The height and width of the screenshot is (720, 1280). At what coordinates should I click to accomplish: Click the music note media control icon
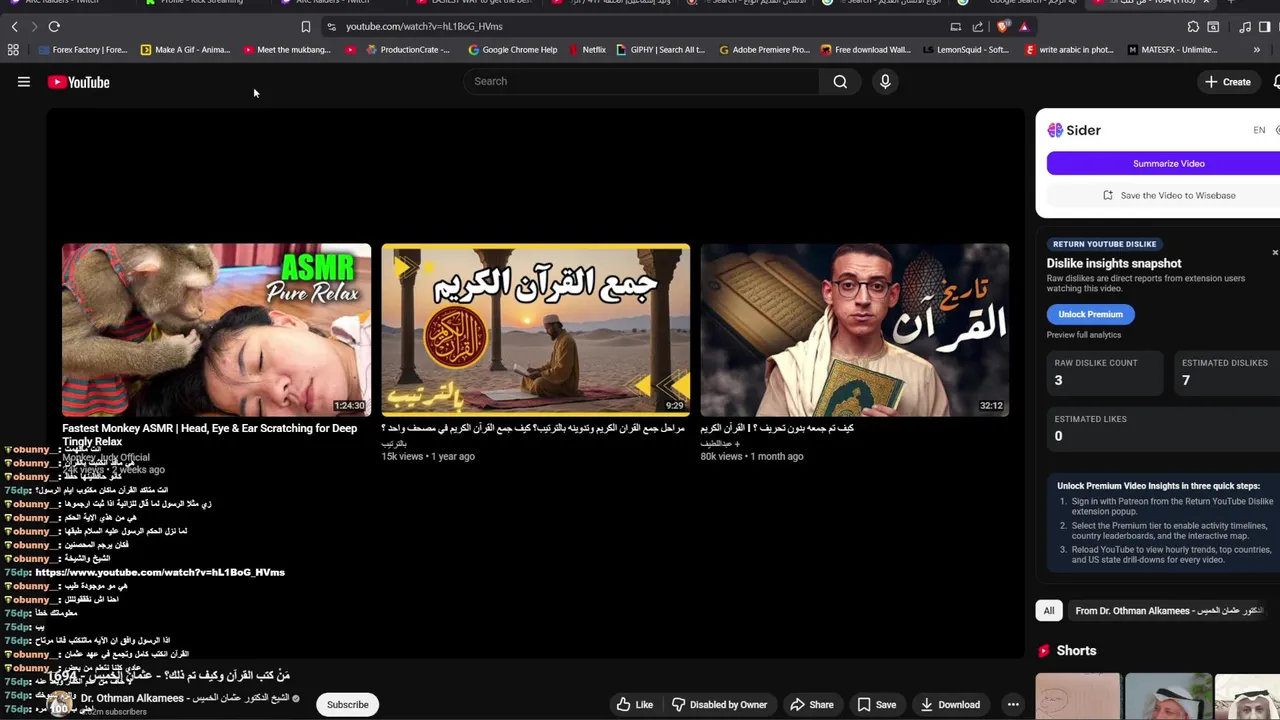pyautogui.click(x=1243, y=26)
